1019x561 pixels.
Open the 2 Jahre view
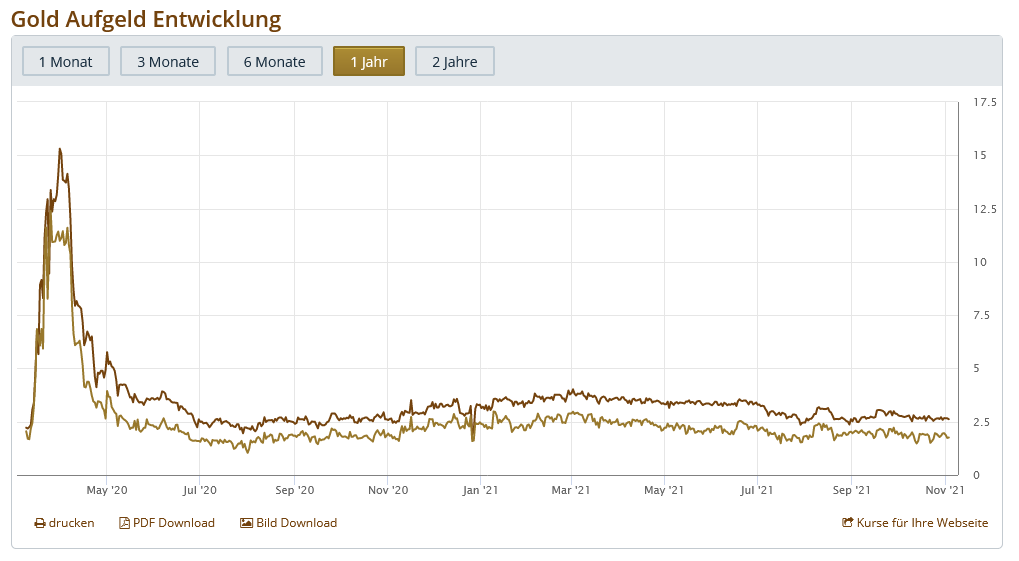click(x=454, y=61)
